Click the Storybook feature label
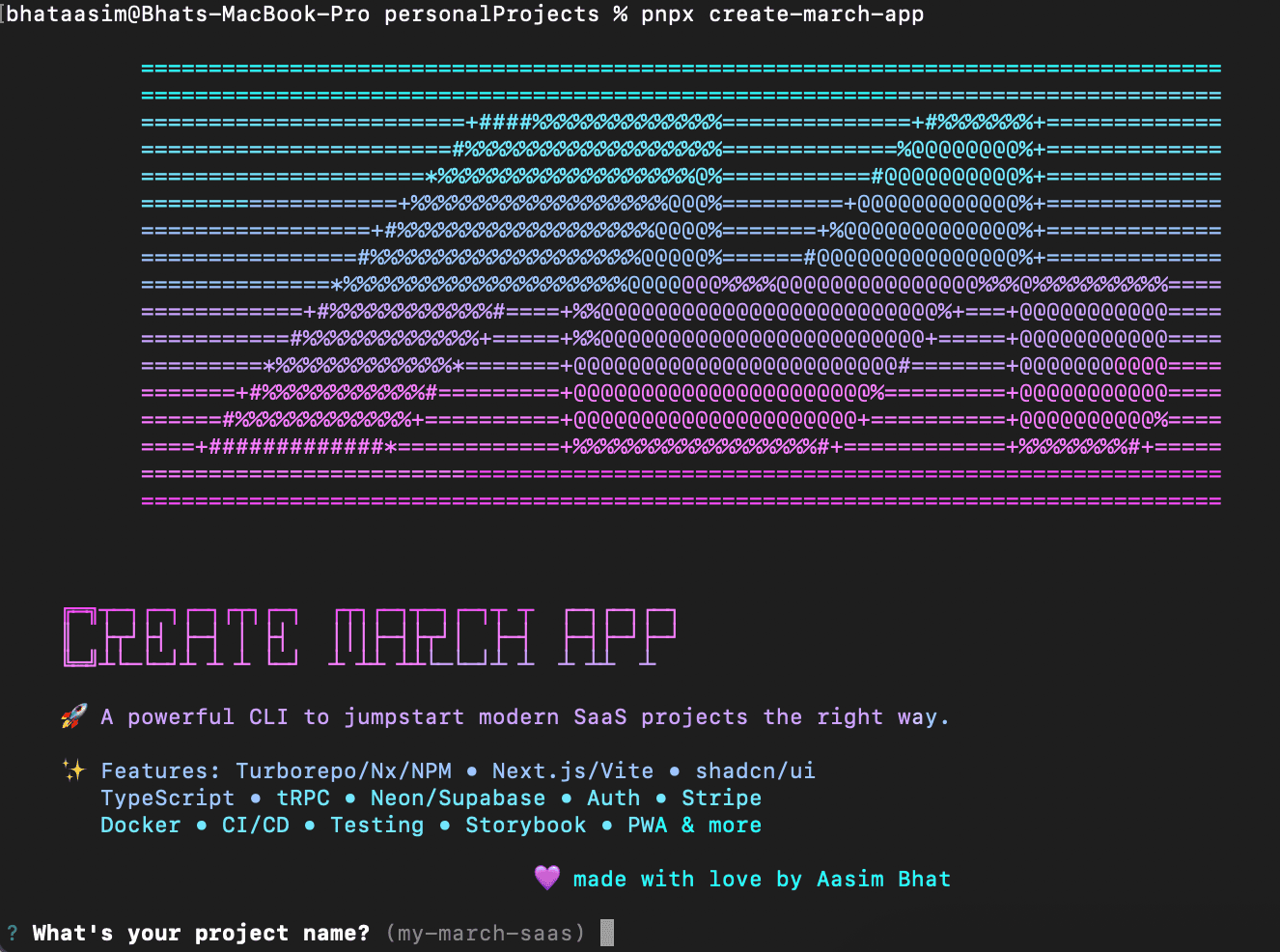 (525, 825)
